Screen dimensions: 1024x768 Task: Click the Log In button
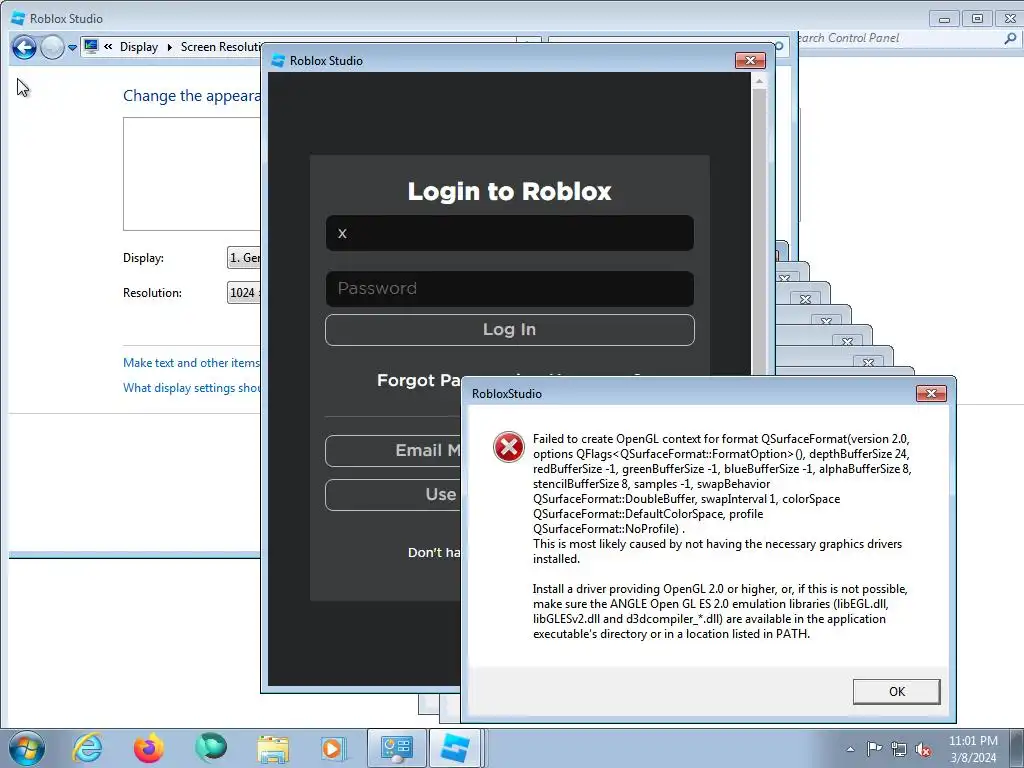(x=509, y=330)
